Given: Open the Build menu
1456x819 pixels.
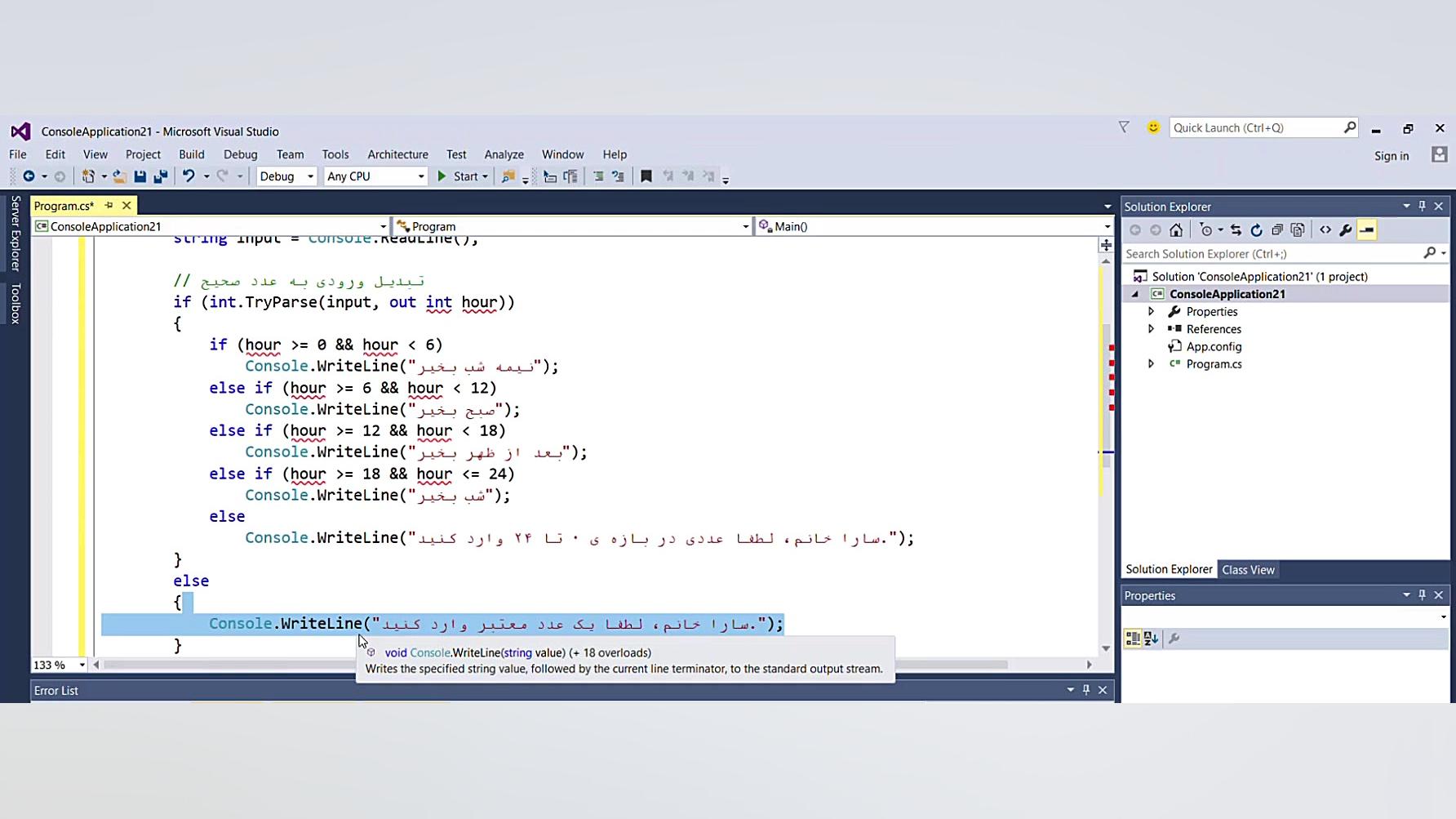Looking at the screenshot, I should click(192, 154).
